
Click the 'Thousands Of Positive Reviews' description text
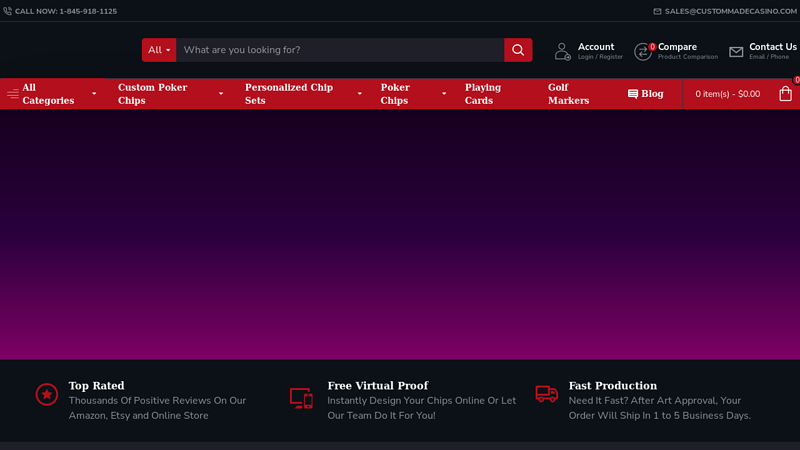tap(157, 408)
